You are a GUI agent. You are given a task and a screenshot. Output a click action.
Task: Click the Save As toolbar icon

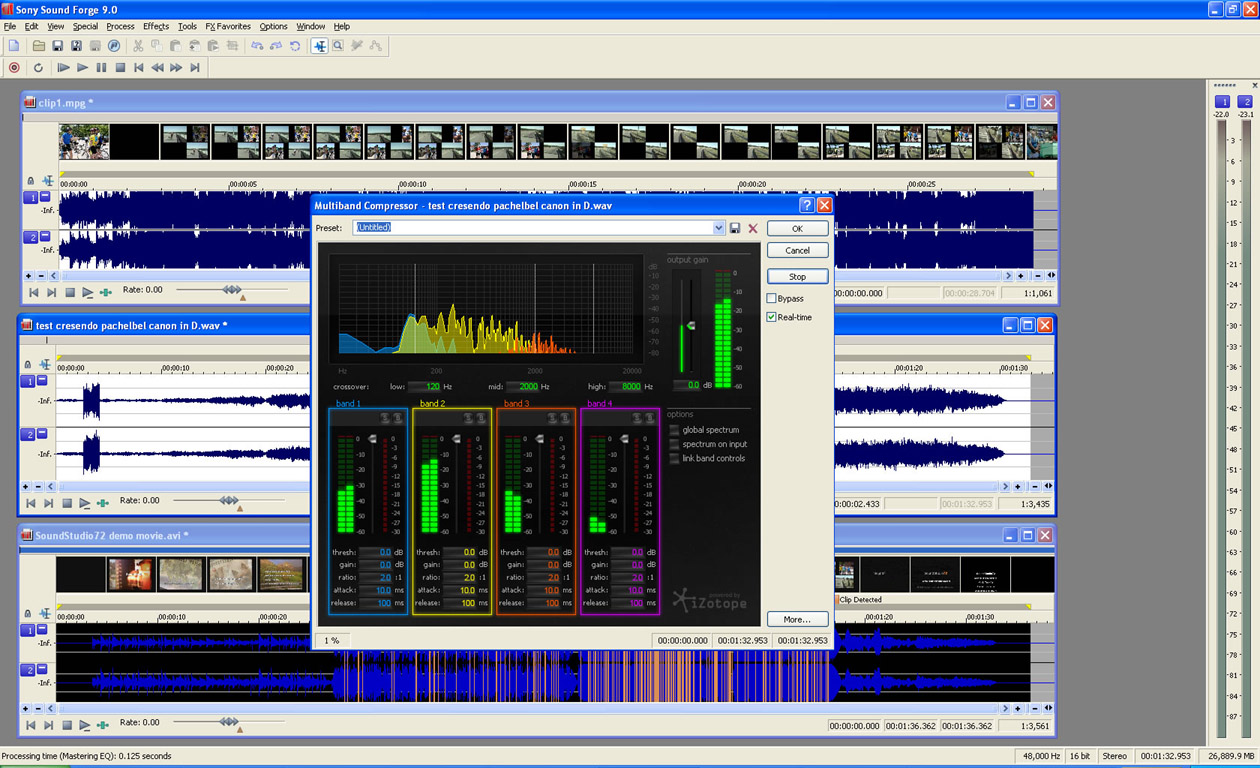76,46
